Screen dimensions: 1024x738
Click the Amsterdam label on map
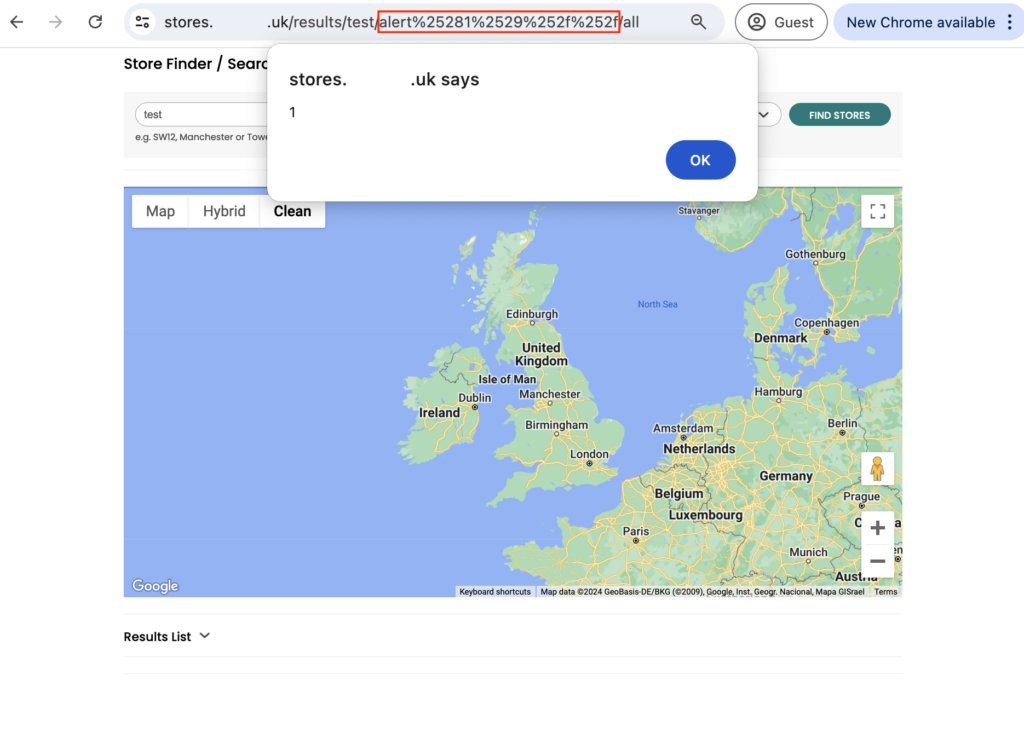tap(682, 428)
